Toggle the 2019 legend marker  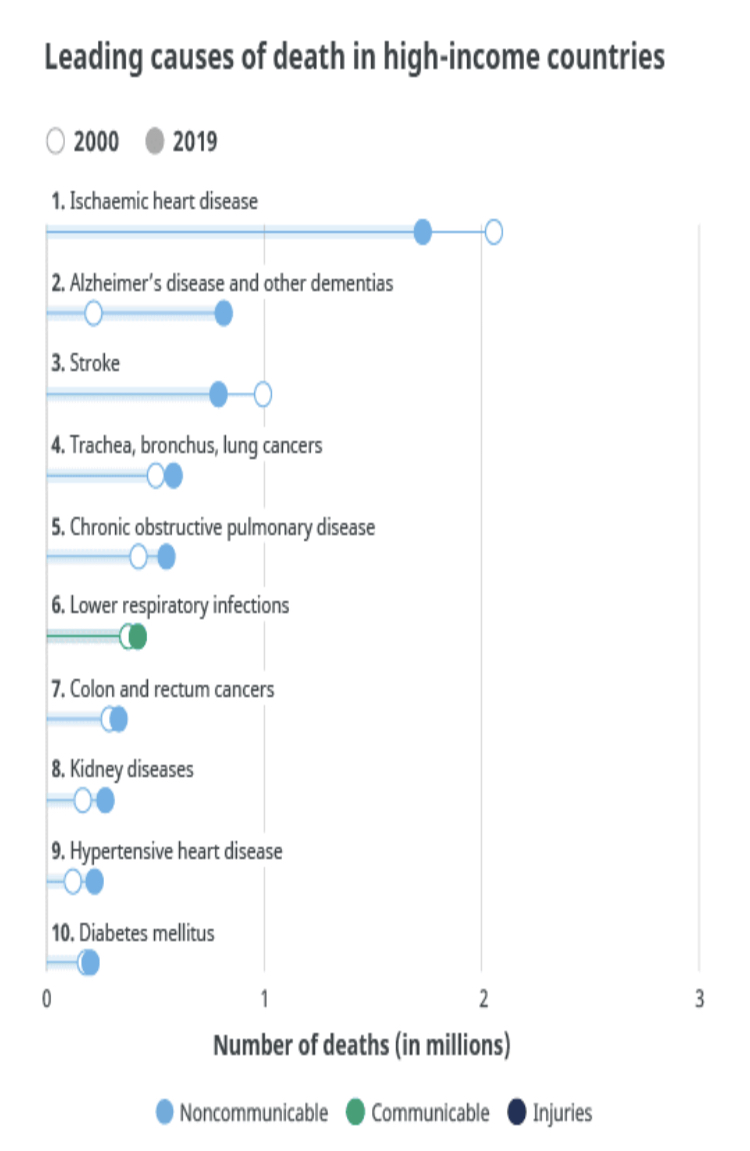155,140
